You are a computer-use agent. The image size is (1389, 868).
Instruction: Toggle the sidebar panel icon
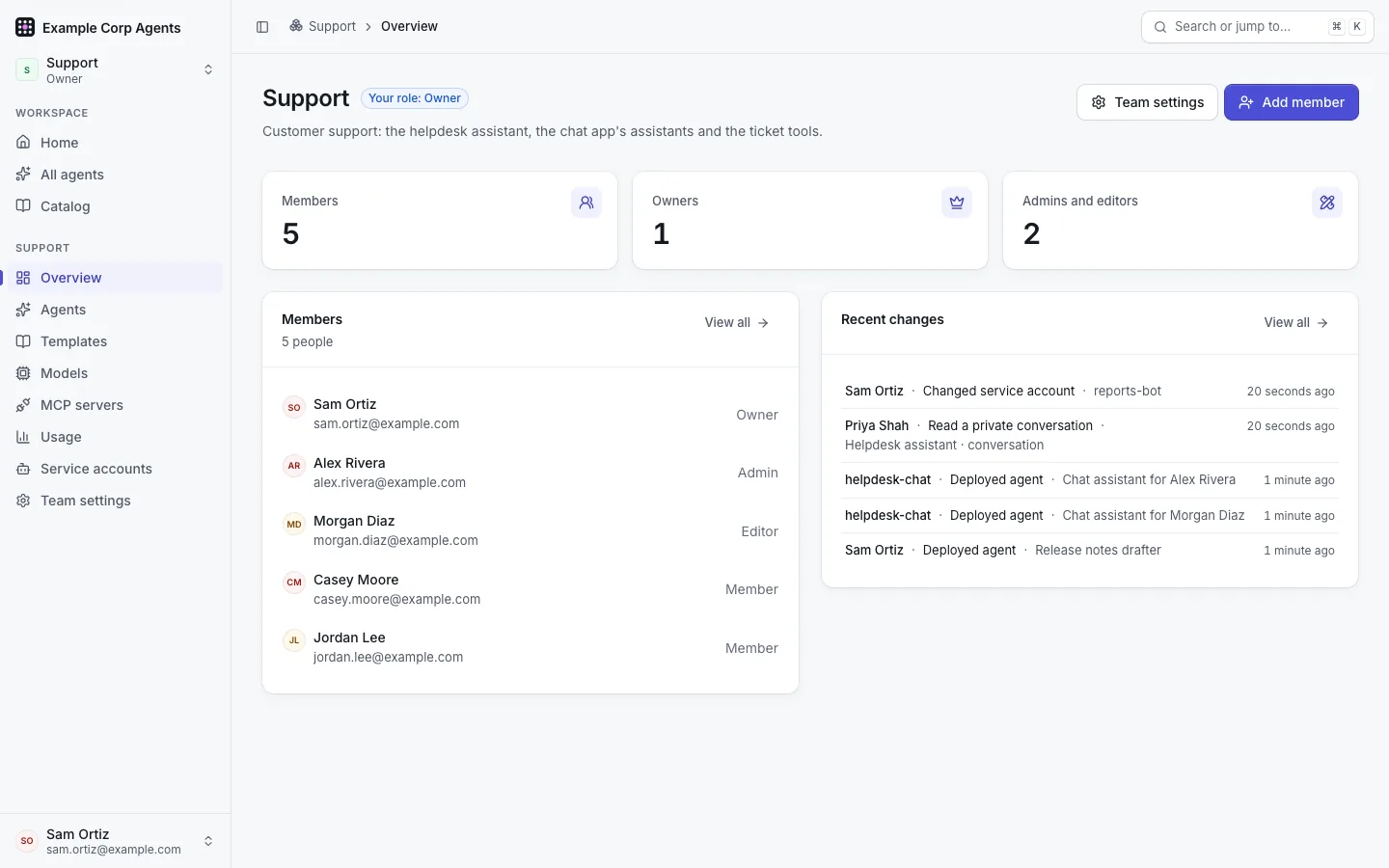262,27
